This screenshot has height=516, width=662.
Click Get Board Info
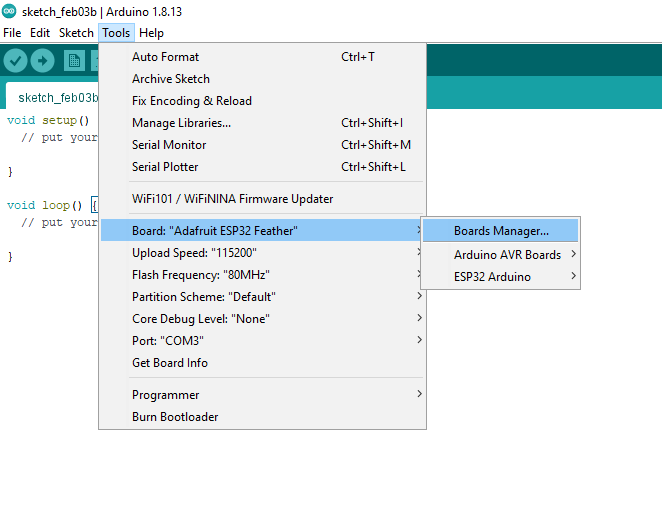pyautogui.click(x=262, y=363)
